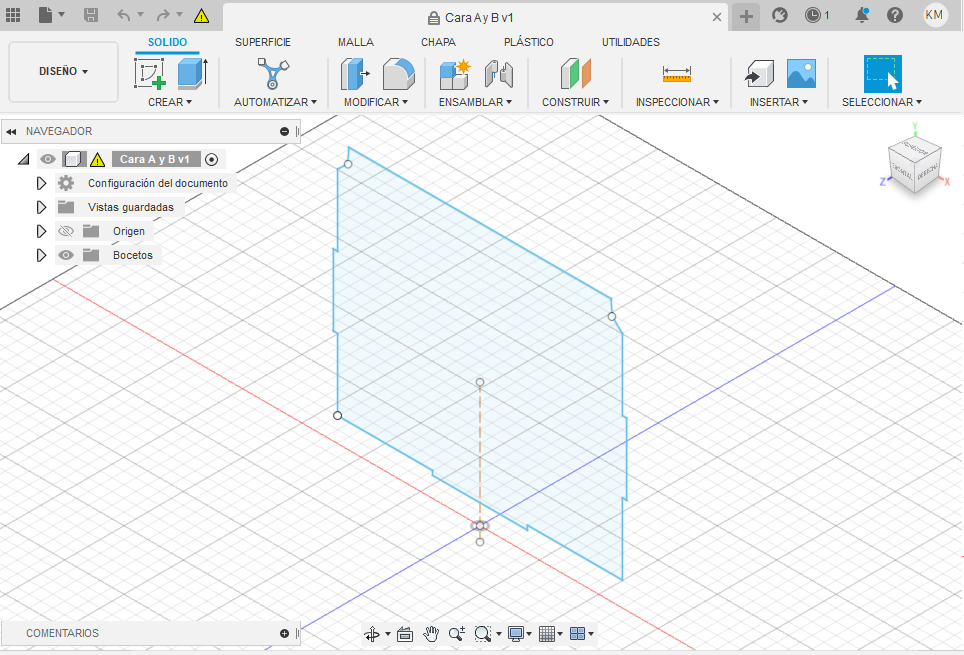Open the MODIFICAR dropdown menu
The image size is (964, 655).
click(x=376, y=102)
